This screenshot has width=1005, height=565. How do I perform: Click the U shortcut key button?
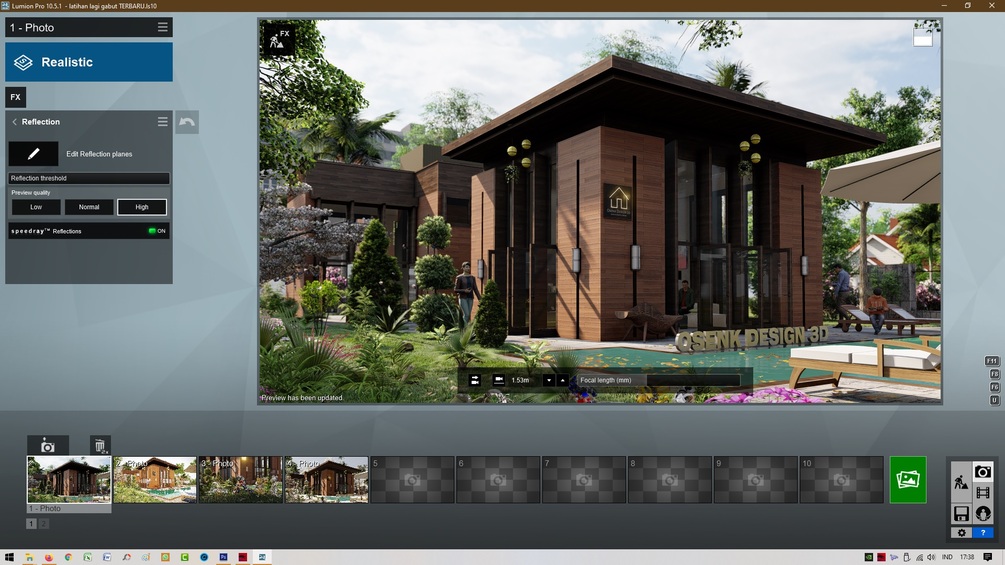995,400
